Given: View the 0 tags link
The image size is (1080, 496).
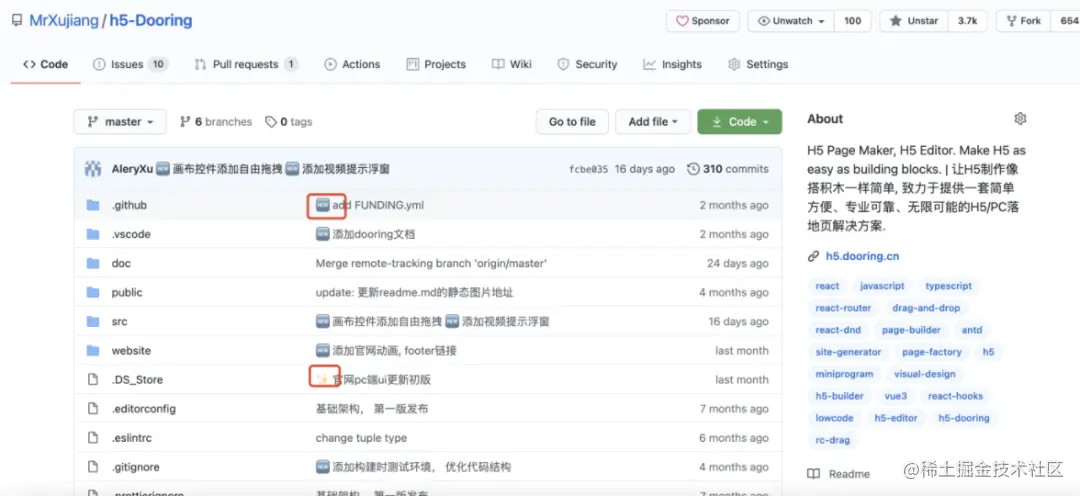Looking at the screenshot, I should (x=289, y=122).
